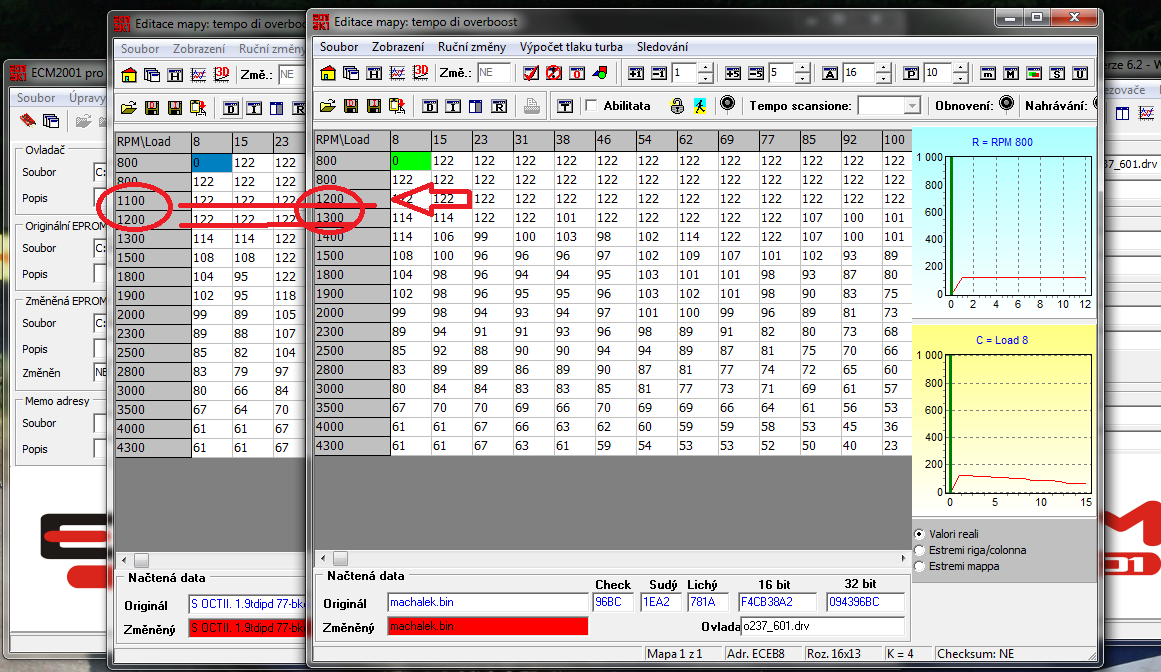Screen dimensions: 1161x672
Task: Click the A absolute value icon
Action: click(x=830, y=73)
